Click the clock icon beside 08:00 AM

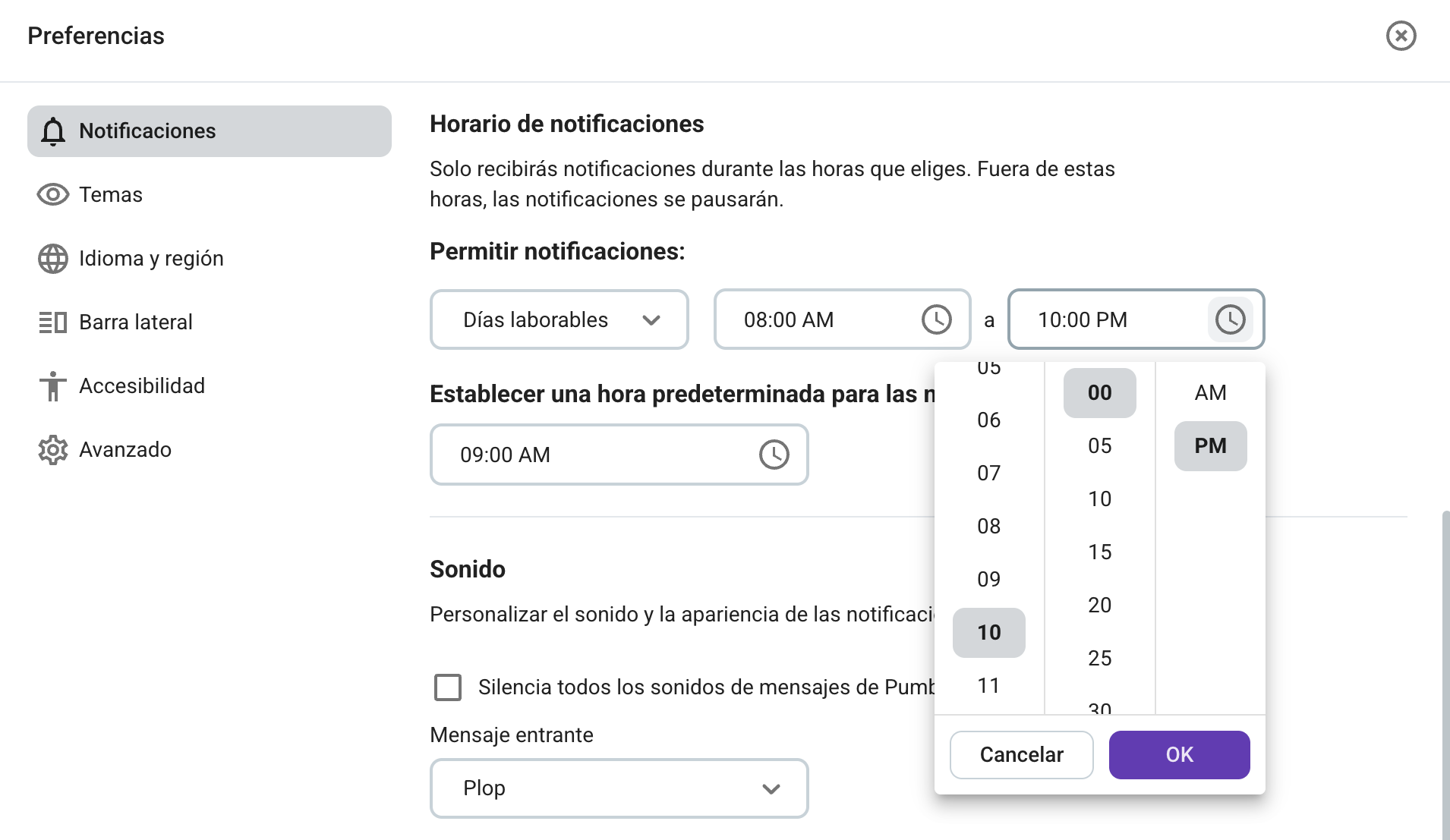(x=937, y=319)
